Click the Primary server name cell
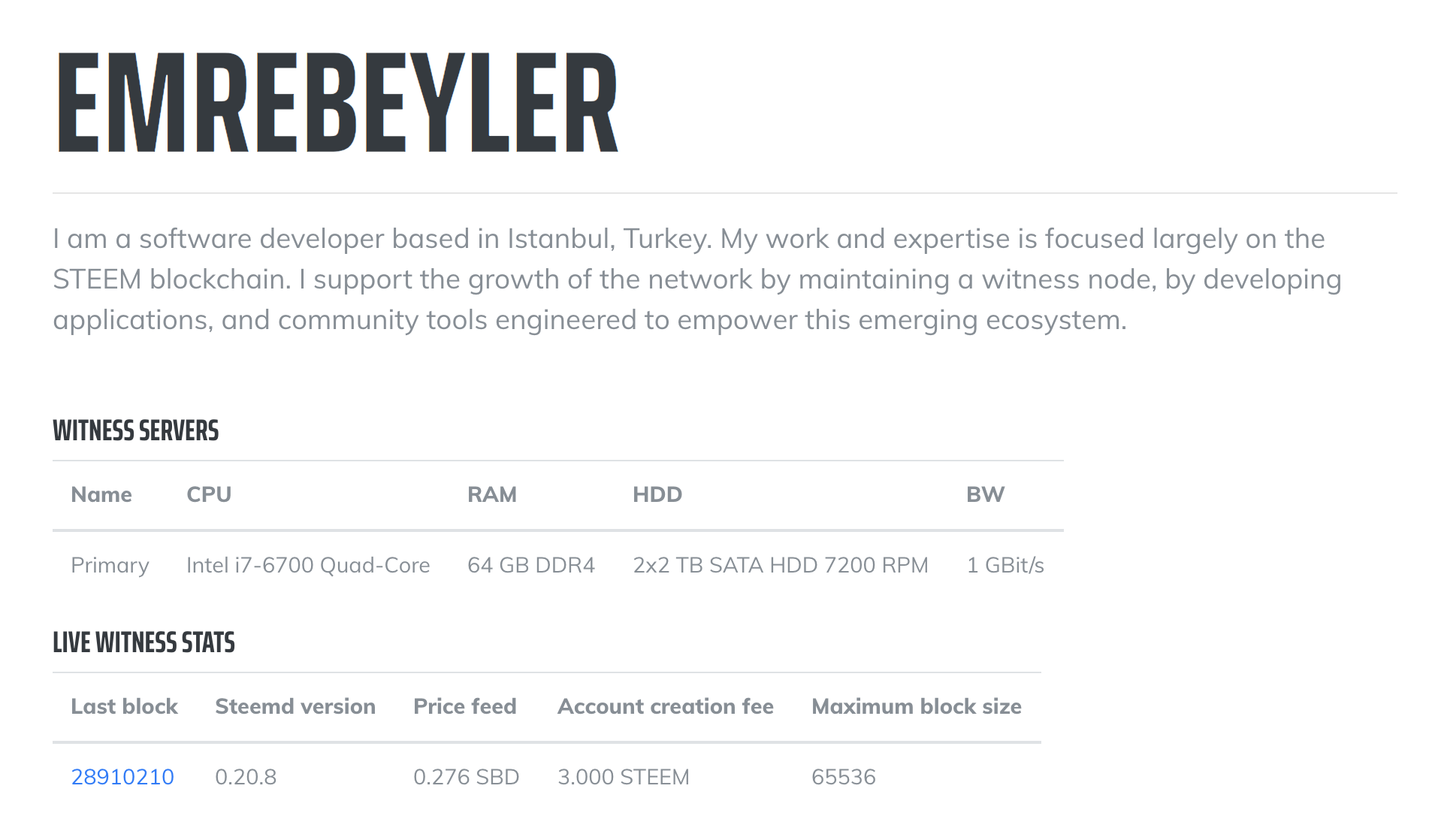The height and width of the screenshot is (840, 1432). pyautogui.click(x=110, y=565)
